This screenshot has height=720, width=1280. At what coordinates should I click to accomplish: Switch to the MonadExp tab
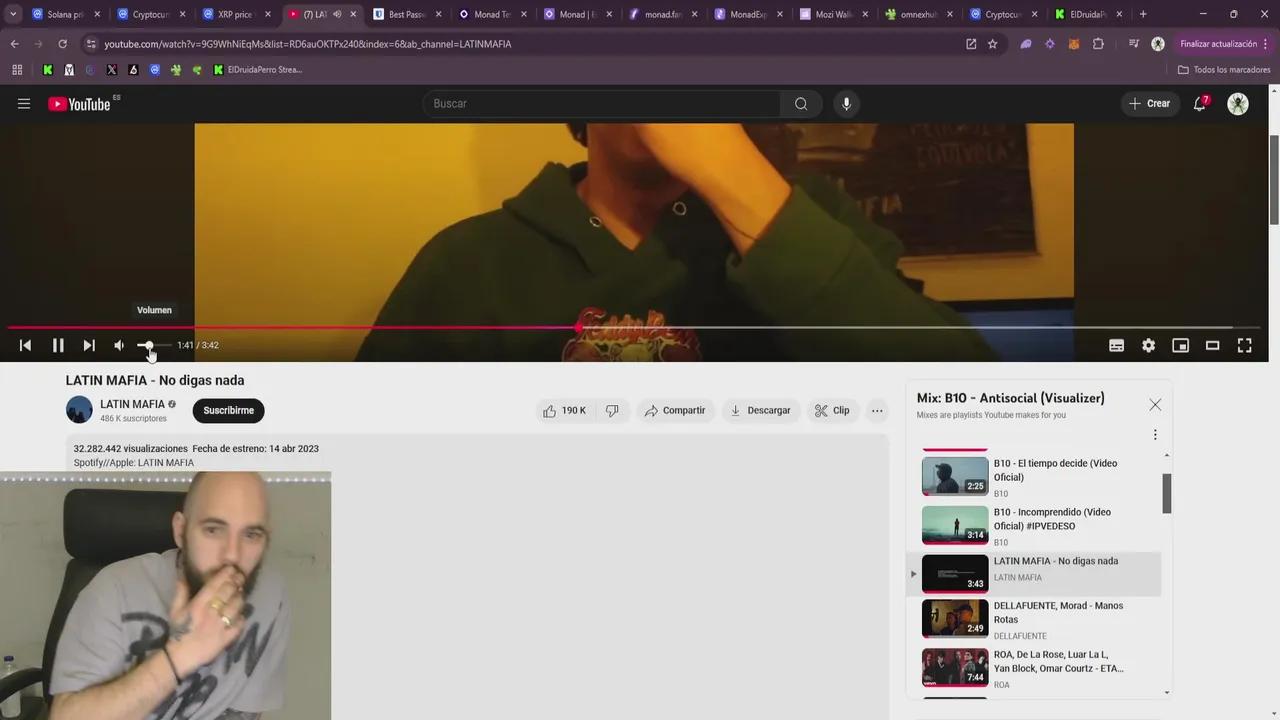click(747, 14)
